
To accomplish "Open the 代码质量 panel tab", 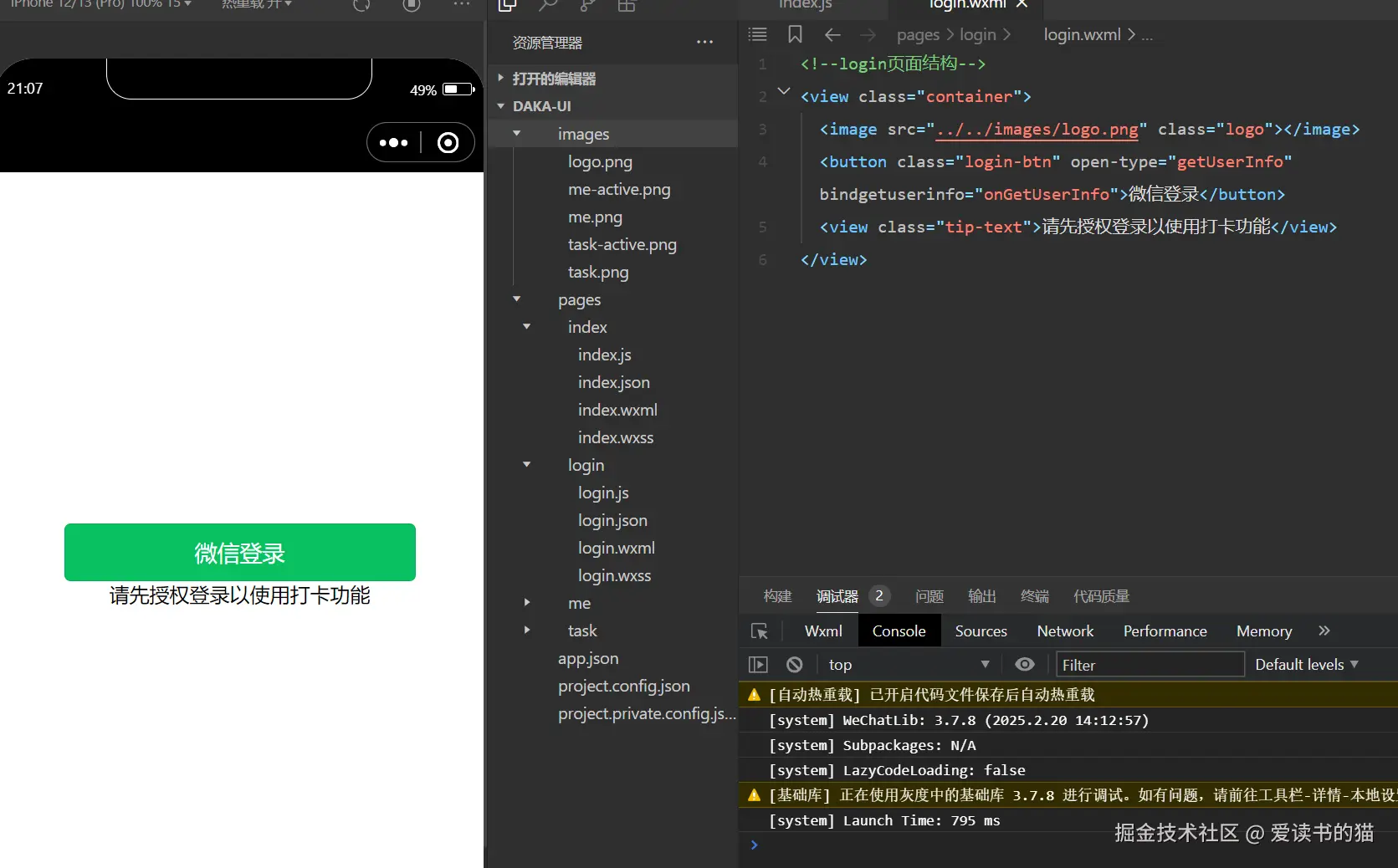I will point(1102,596).
